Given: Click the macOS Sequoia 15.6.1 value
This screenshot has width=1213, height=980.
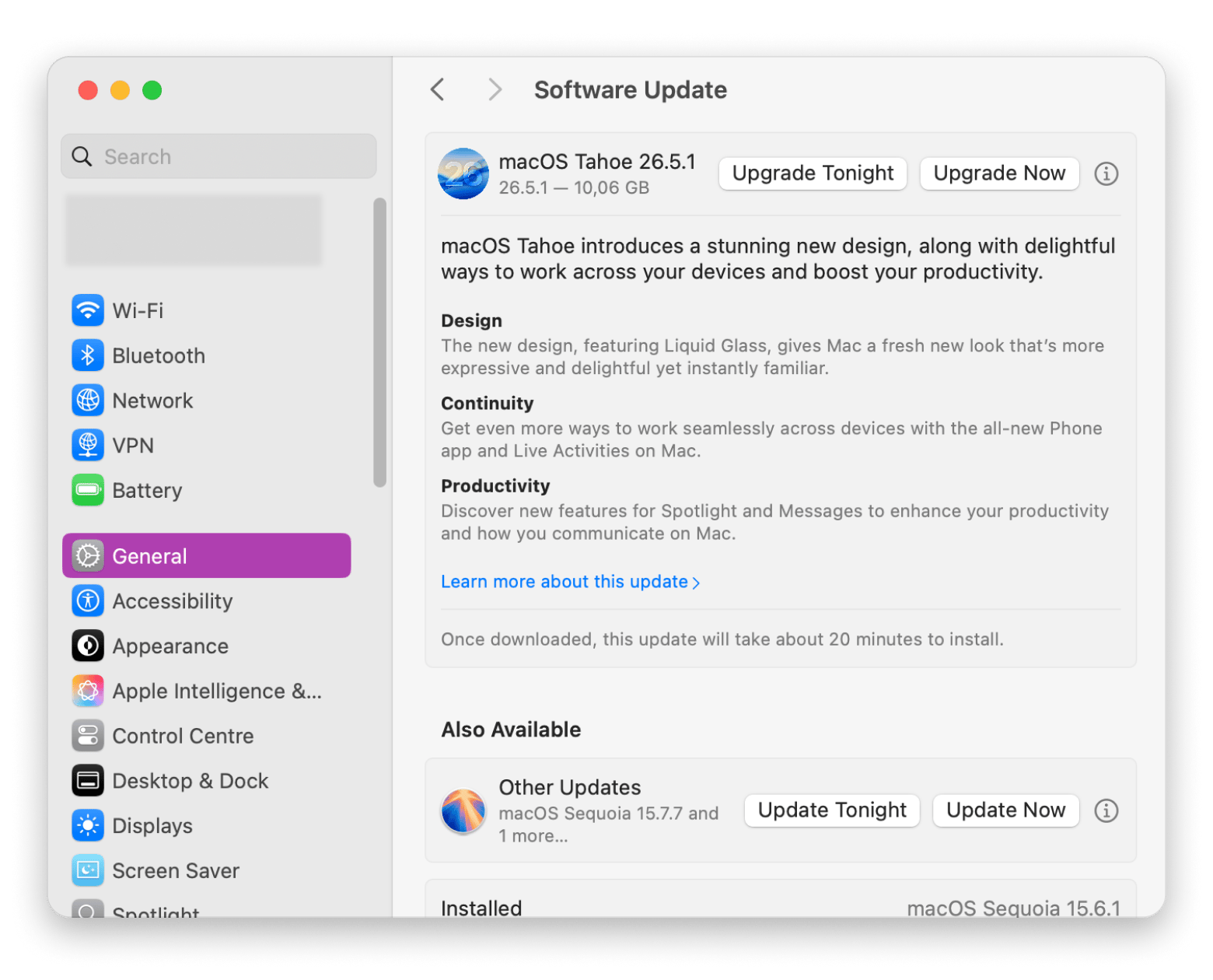Looking at the screenshot, I should pyautogui.click(x=1014, y=908).
